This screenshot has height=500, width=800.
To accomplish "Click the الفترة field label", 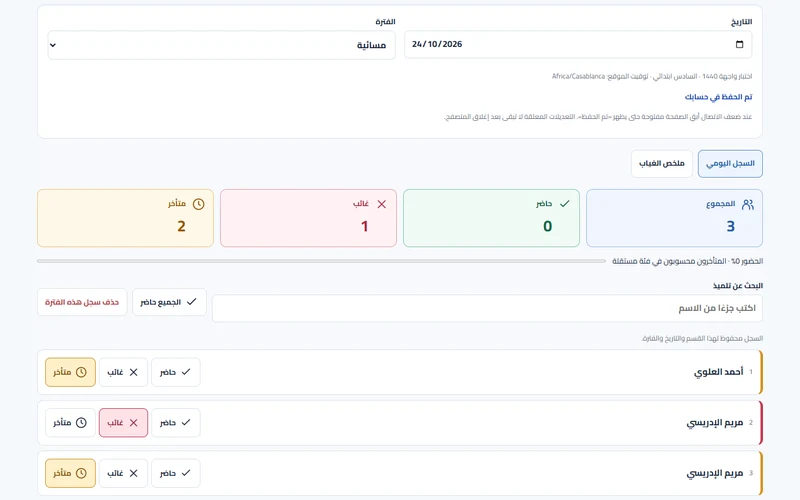I will pyautogui.click(x=385, y=22).
